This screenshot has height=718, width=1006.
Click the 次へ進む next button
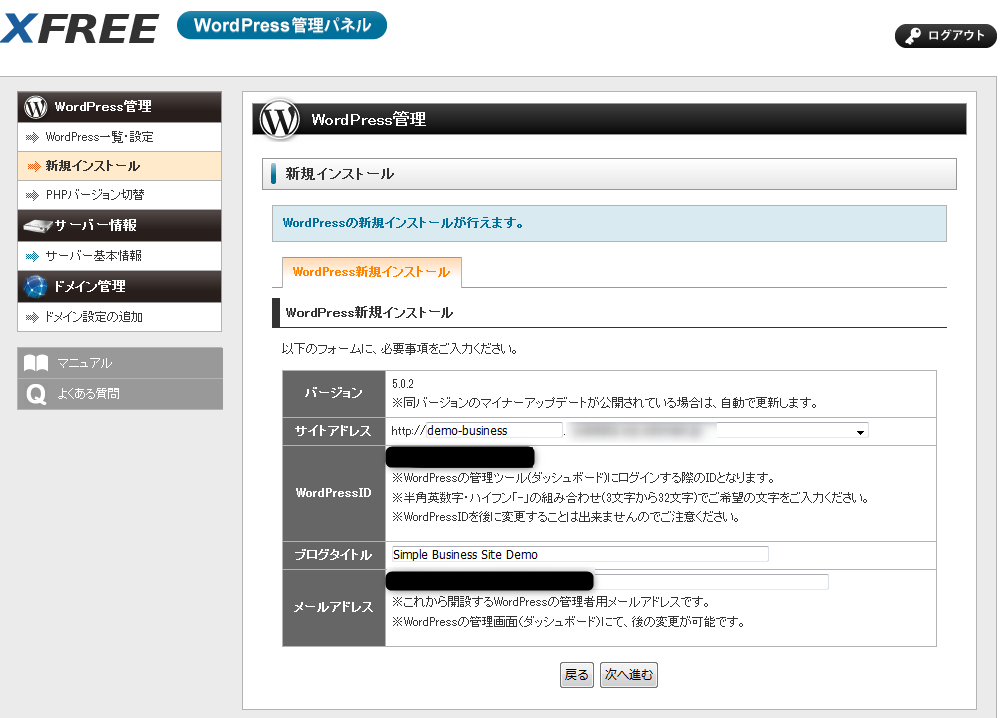coord(629,675)
